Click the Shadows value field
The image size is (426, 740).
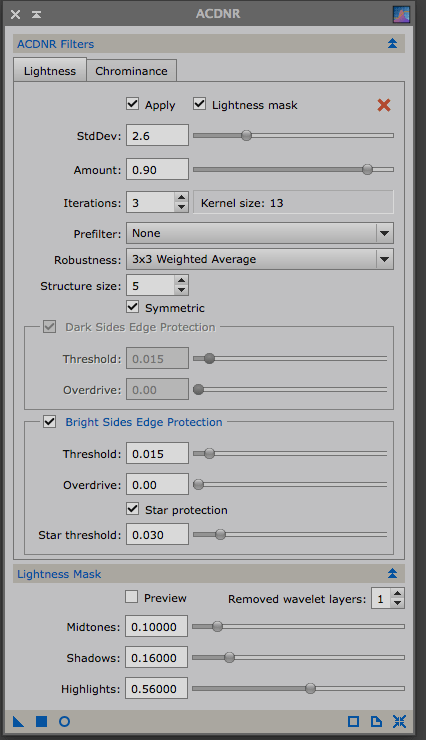point(156,658)
